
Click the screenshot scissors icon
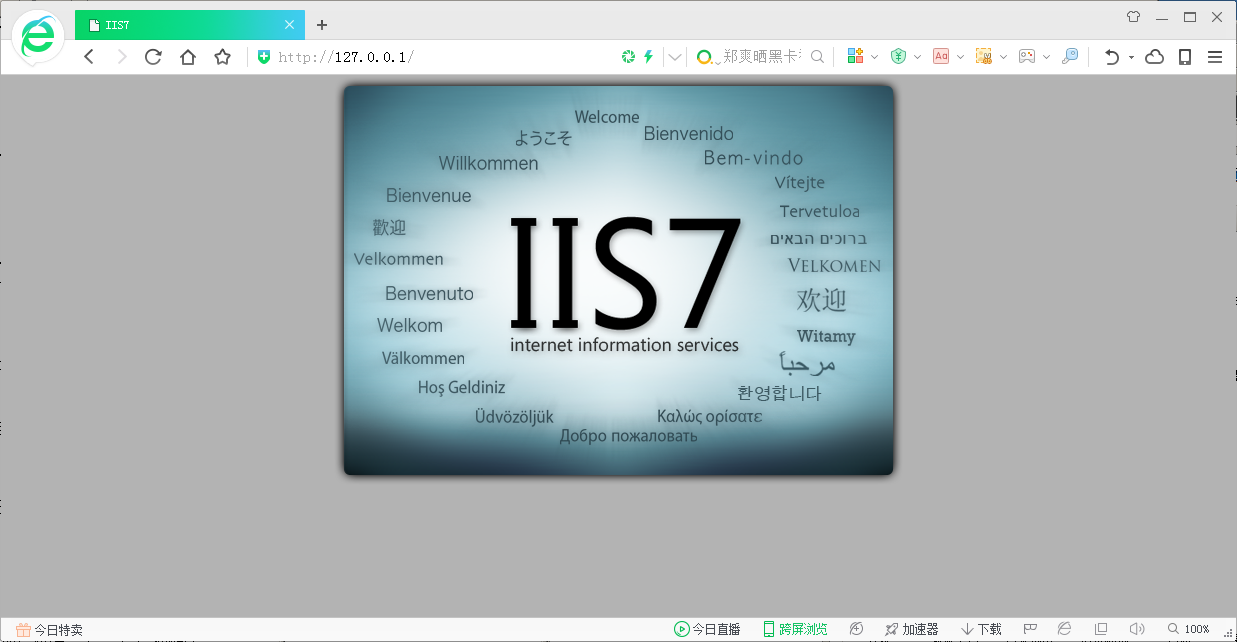(x=984, y=57)
